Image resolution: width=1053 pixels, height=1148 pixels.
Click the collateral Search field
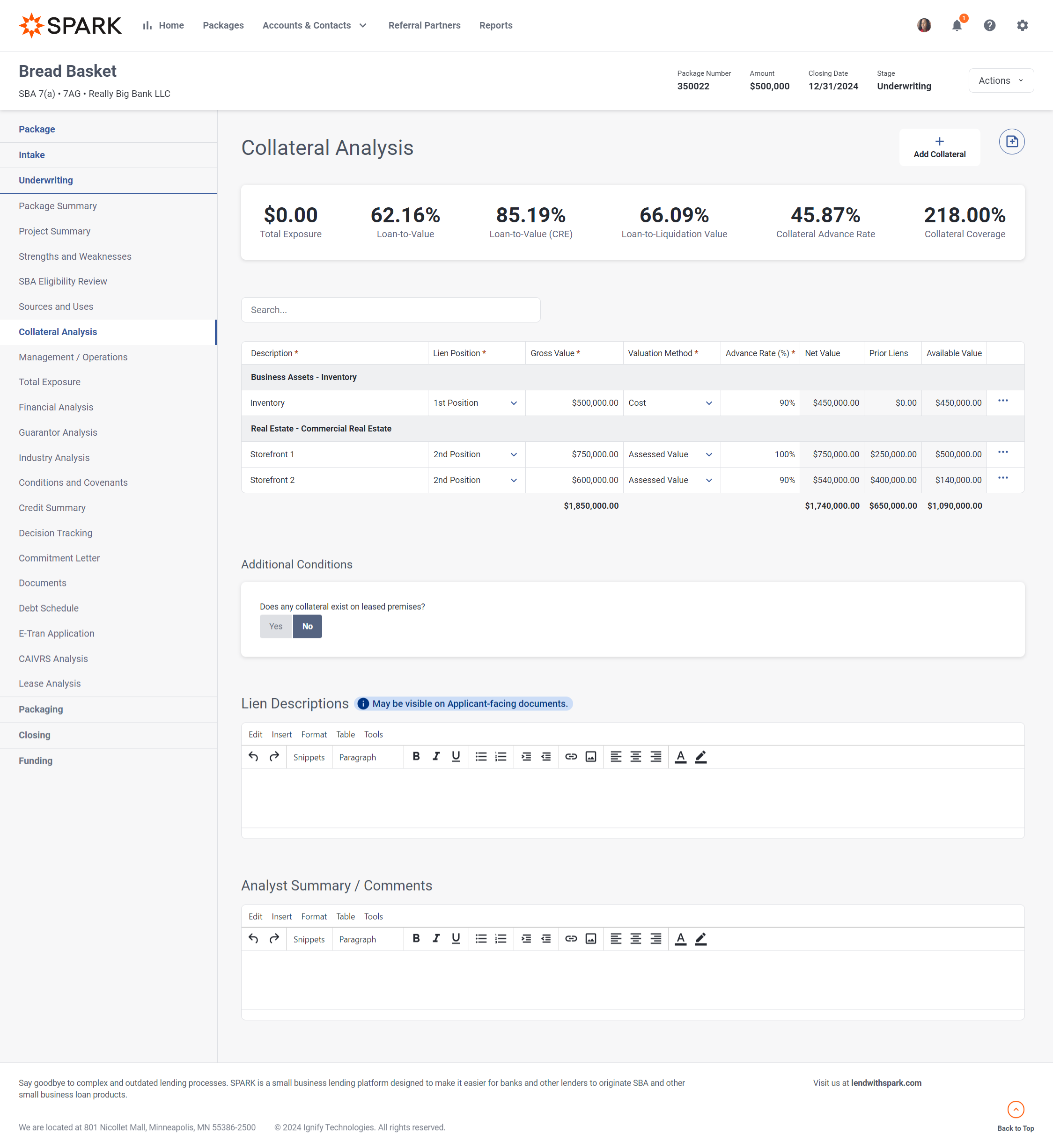coord(390,310)
